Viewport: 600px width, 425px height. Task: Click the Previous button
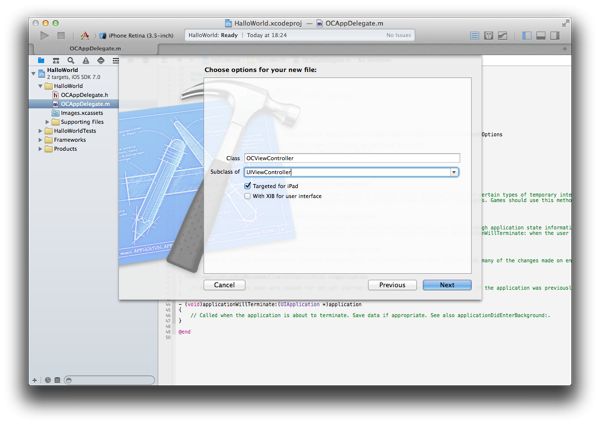pos(392,285)
